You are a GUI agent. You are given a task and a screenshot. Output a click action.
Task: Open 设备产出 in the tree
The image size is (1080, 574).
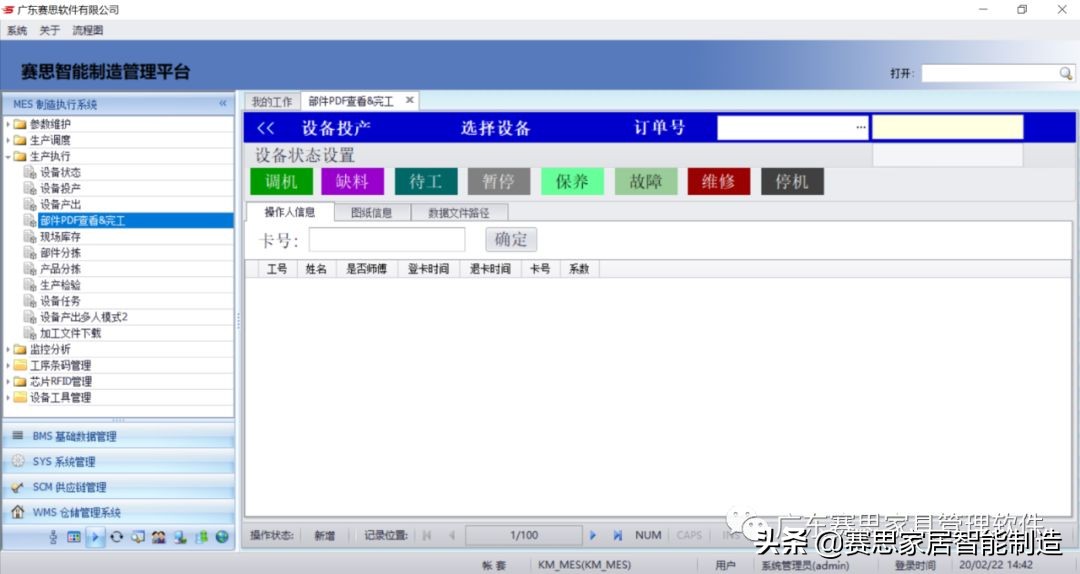pyautogui.click(x=61, y=205)
